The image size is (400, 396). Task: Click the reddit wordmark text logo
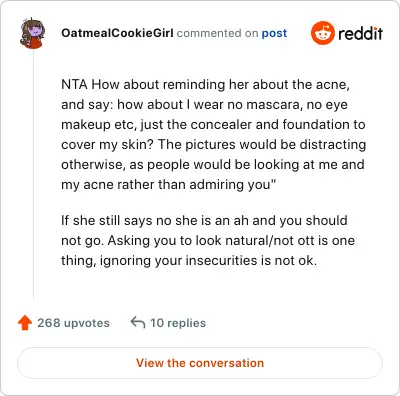360,33
